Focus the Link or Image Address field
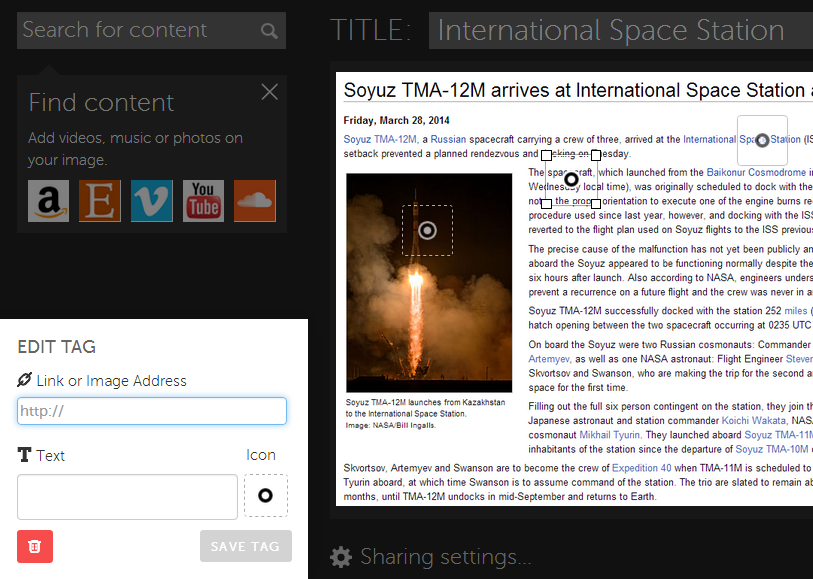Image resolution: width=813 pixels, height=579 pixels. coord(152,411)
